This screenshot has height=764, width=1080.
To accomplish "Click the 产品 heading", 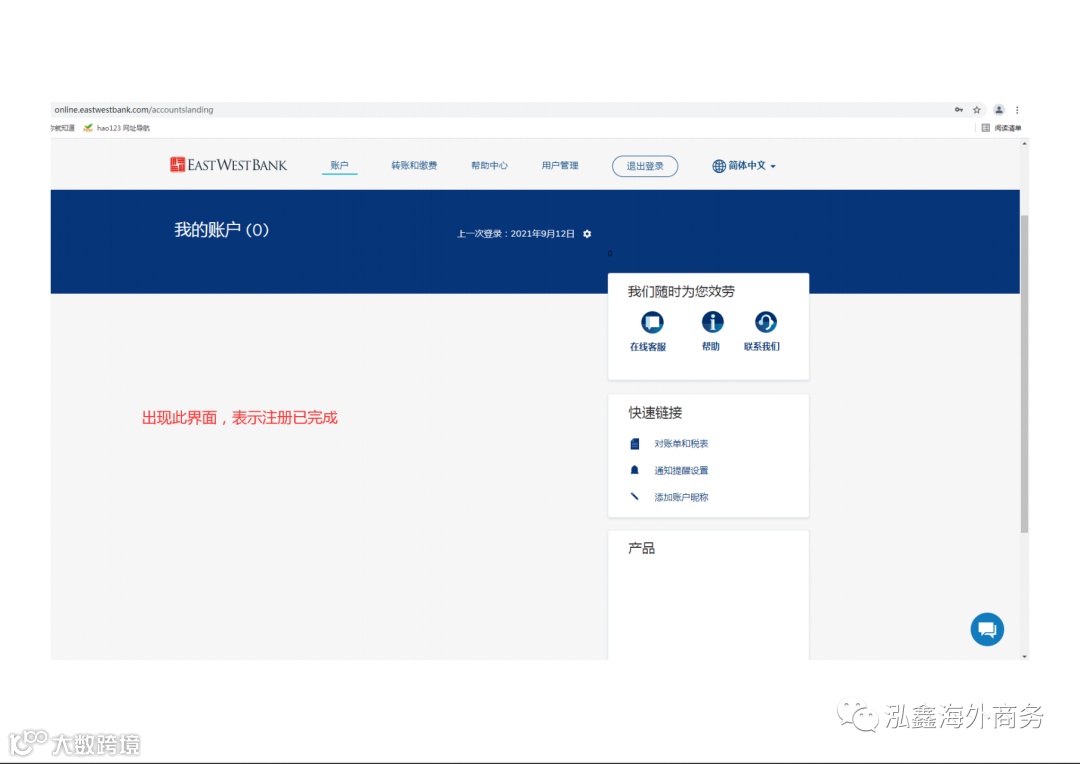I will pos(641,548).
